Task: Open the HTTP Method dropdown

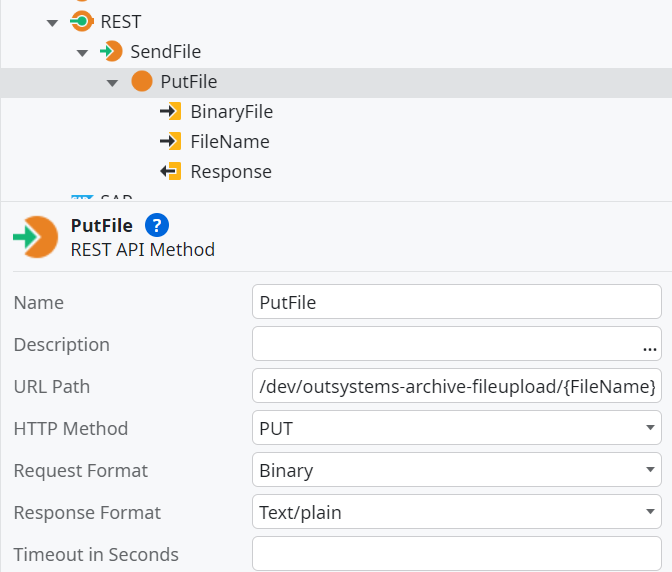Action: click(x=649, y=428)
